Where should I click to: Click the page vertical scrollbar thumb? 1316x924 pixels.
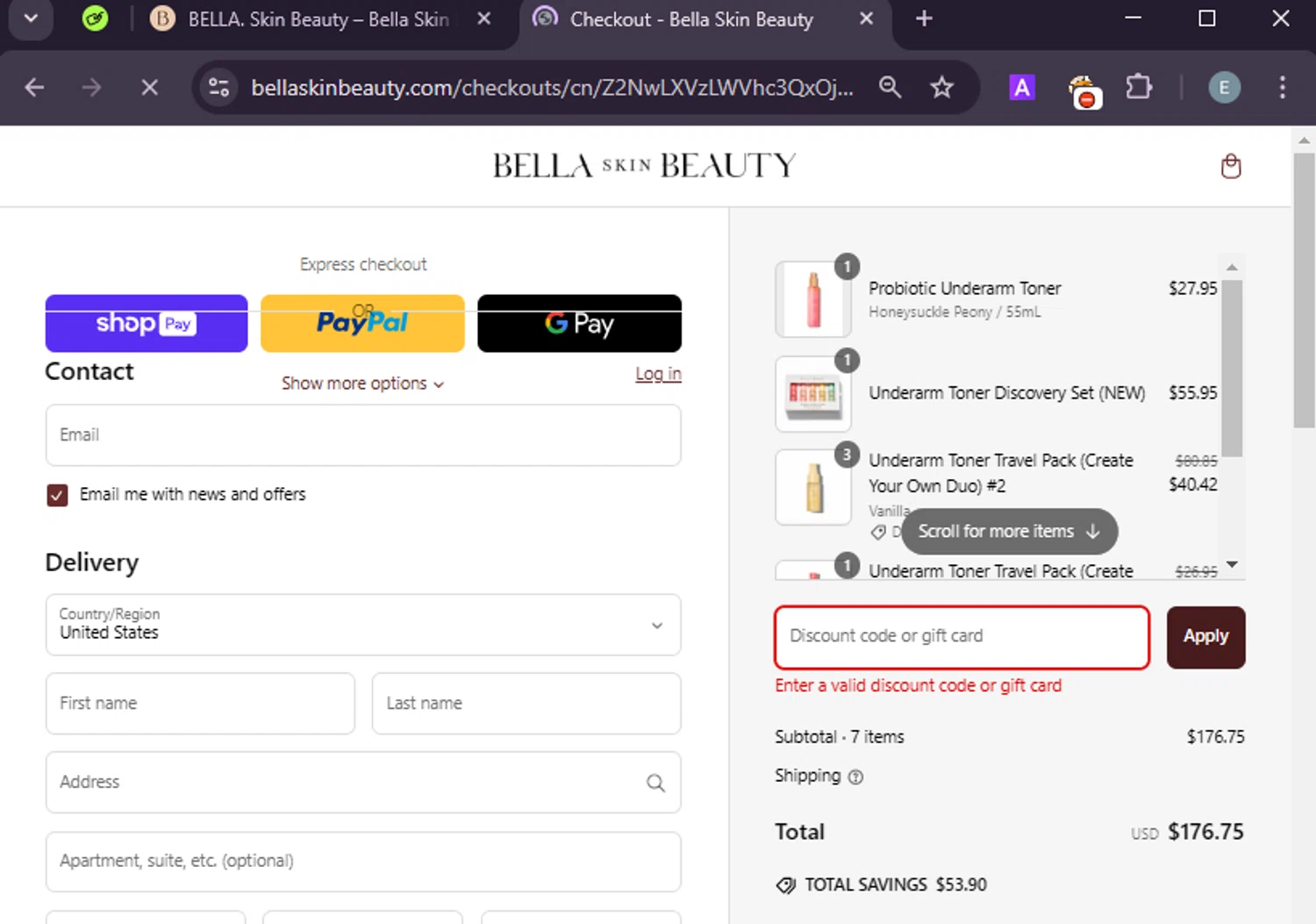[x=1305, y=290]
